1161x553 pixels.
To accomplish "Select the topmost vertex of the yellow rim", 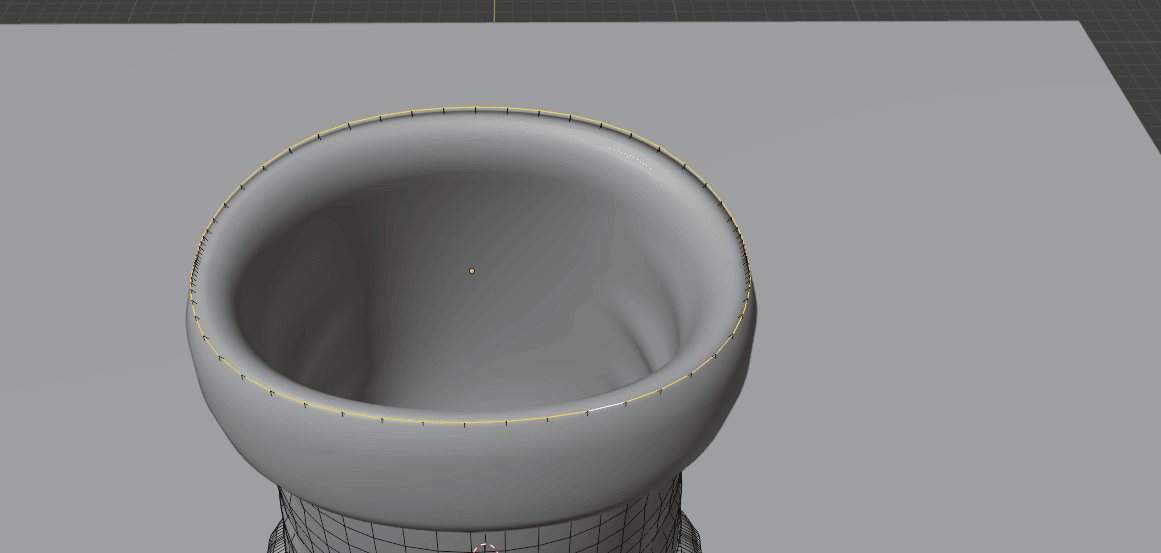I will 475,107.
